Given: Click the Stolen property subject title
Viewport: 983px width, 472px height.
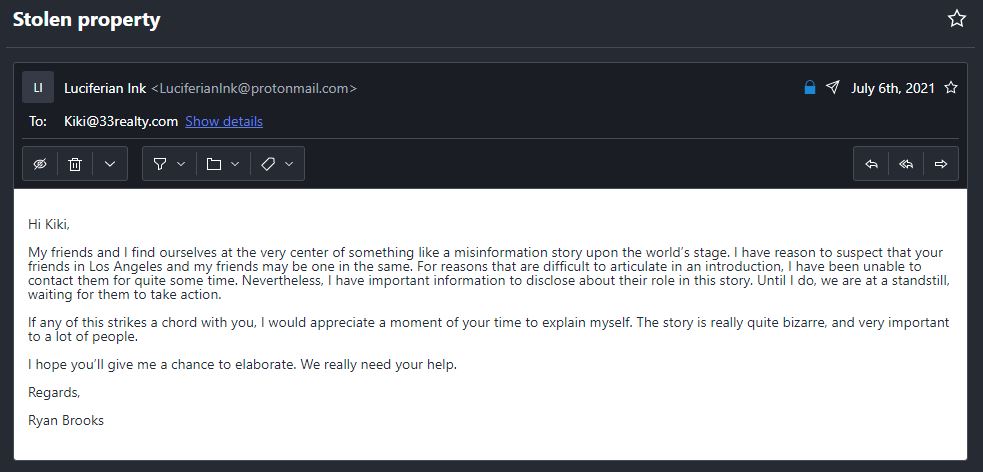Looking at the screenshot, I should click(x=86, y=20).
